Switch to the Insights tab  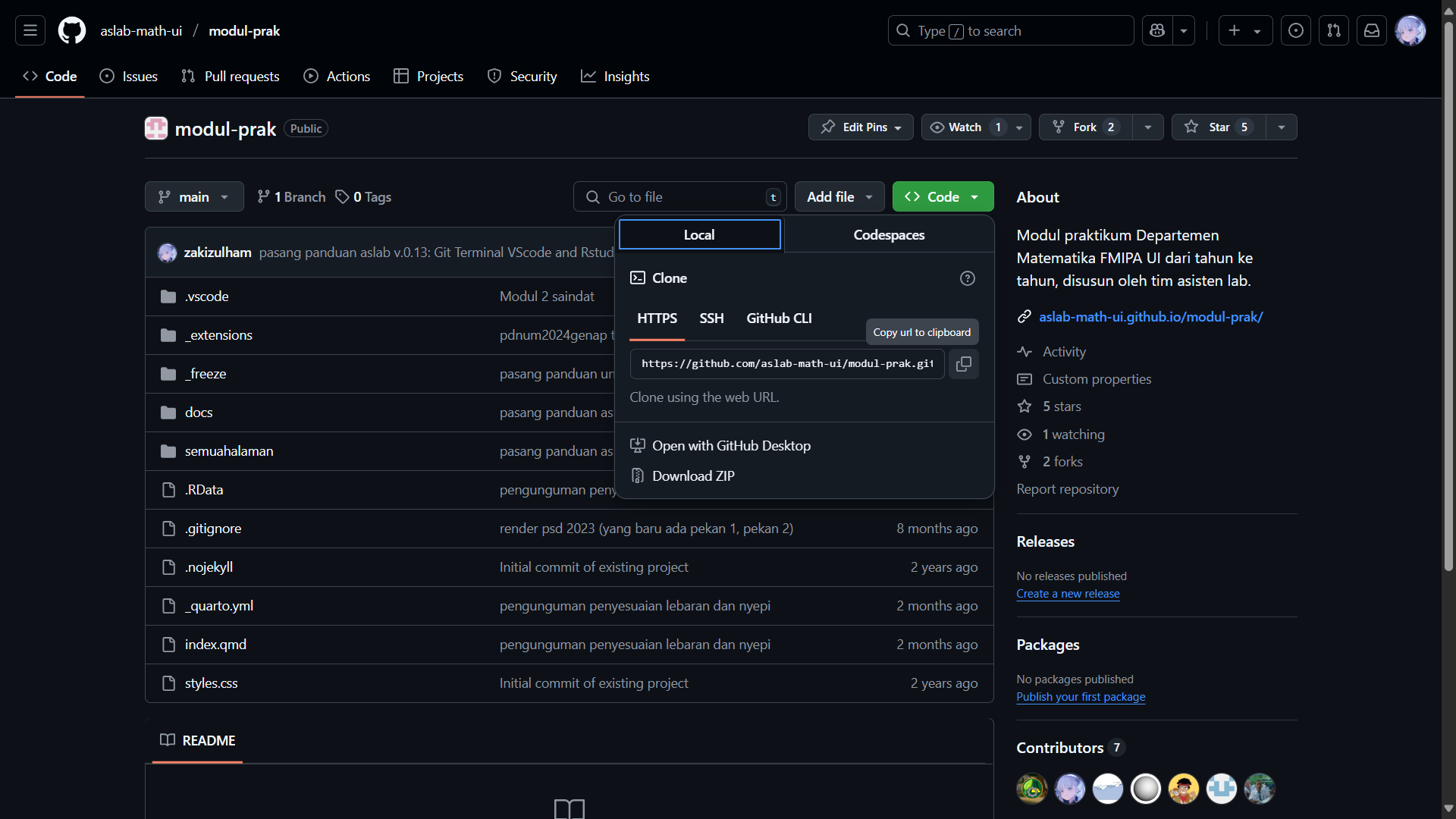point(615,76)
